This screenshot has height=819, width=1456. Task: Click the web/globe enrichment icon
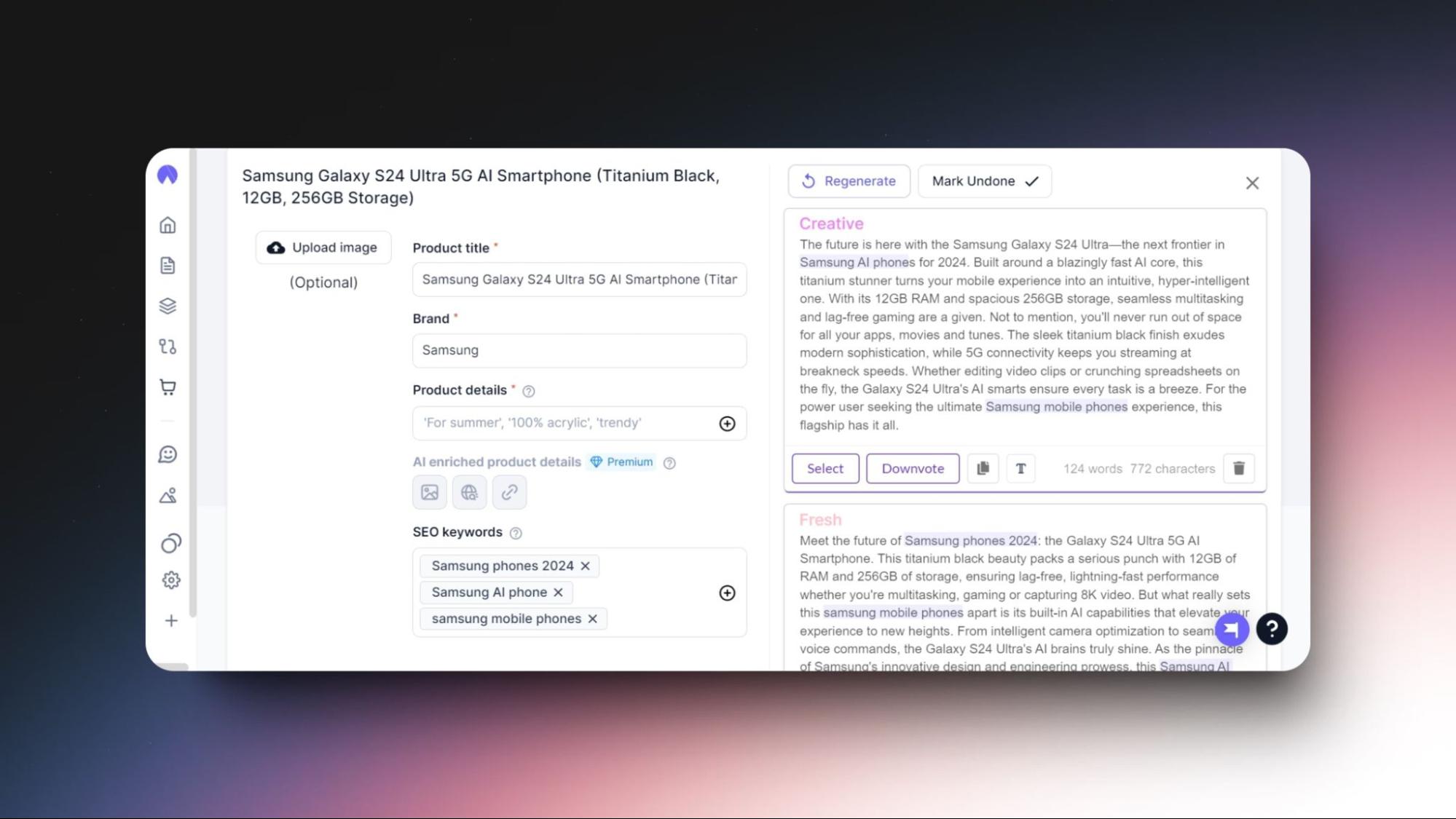coord(469,491)
